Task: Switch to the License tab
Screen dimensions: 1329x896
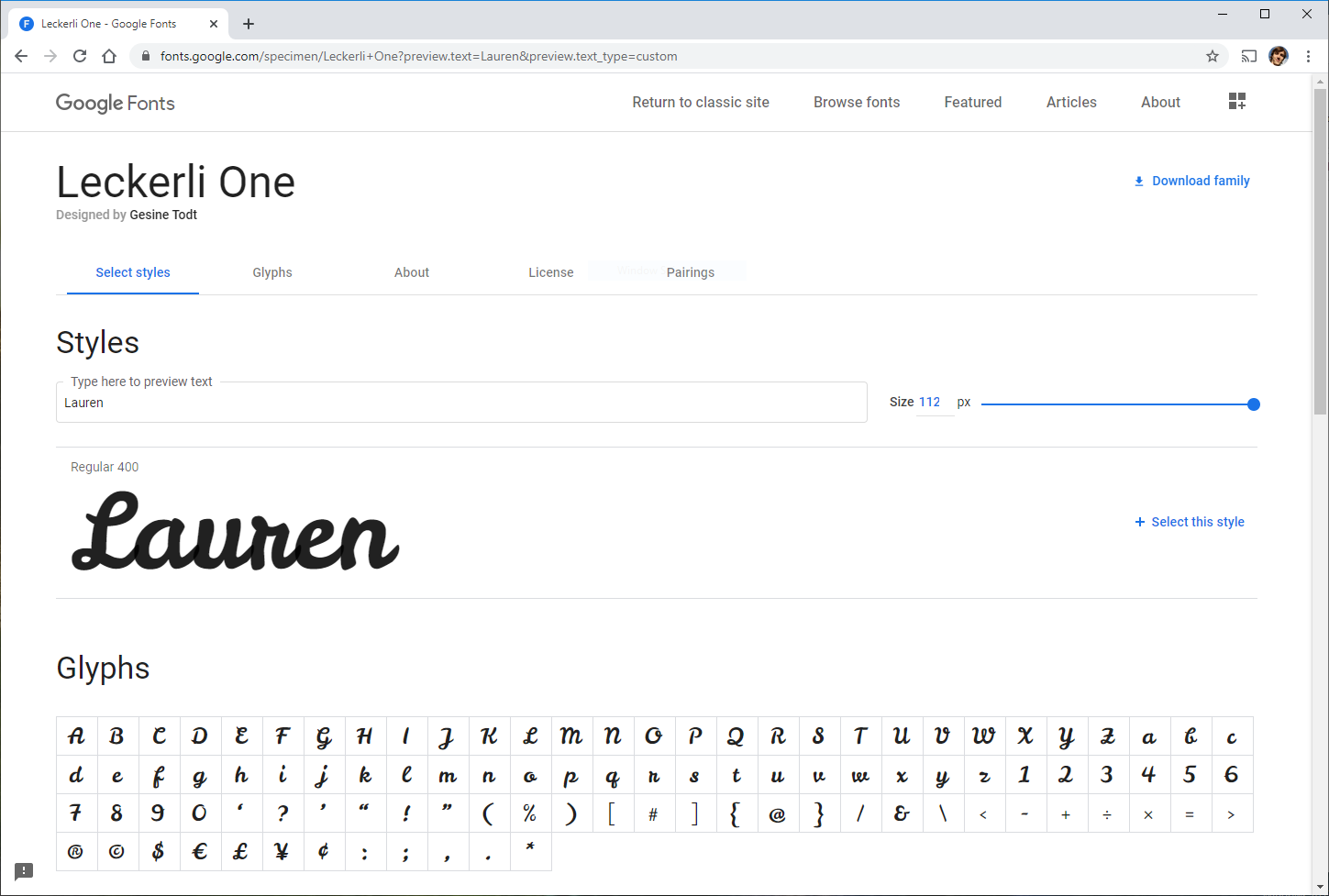Action: click(x=550, y=272)
